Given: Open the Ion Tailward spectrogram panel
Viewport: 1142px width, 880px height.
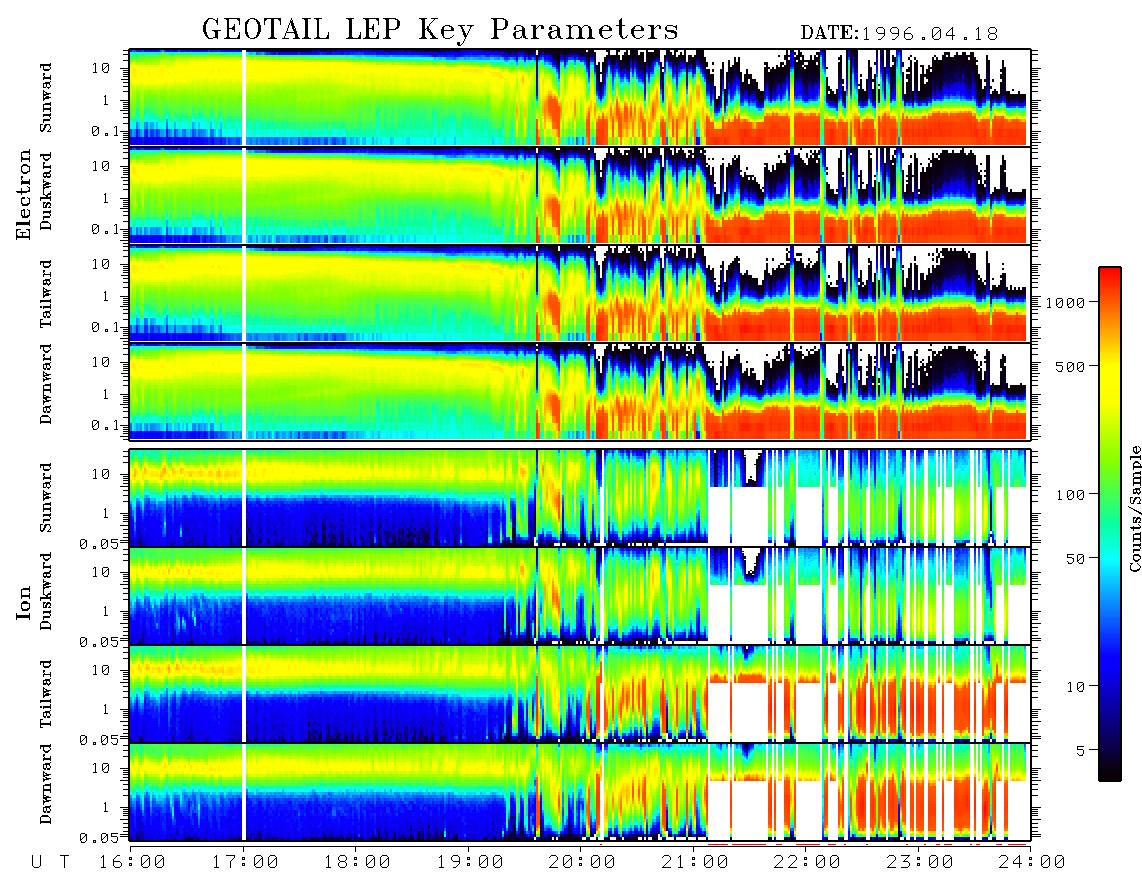Looking at the screenshot, I should pos(580,694).
